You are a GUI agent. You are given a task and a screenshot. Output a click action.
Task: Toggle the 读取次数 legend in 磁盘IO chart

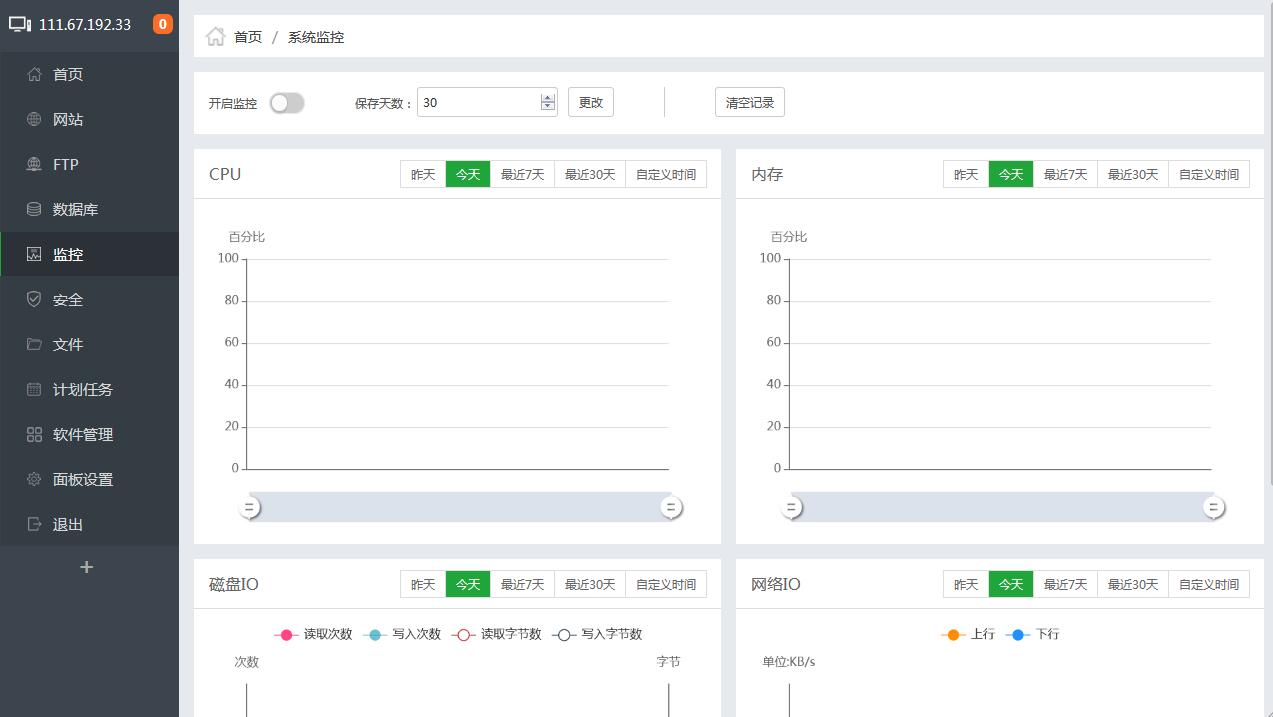(x=313, y=634)
